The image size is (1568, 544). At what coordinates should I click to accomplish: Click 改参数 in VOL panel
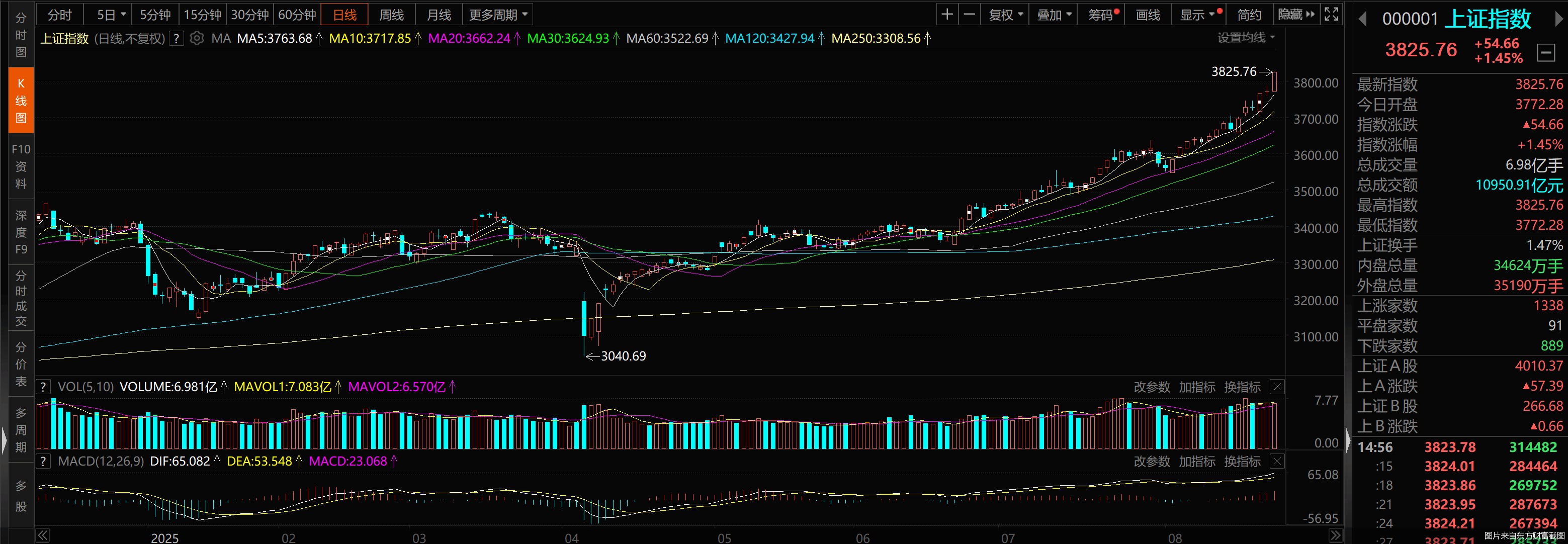click(1152, 387)
